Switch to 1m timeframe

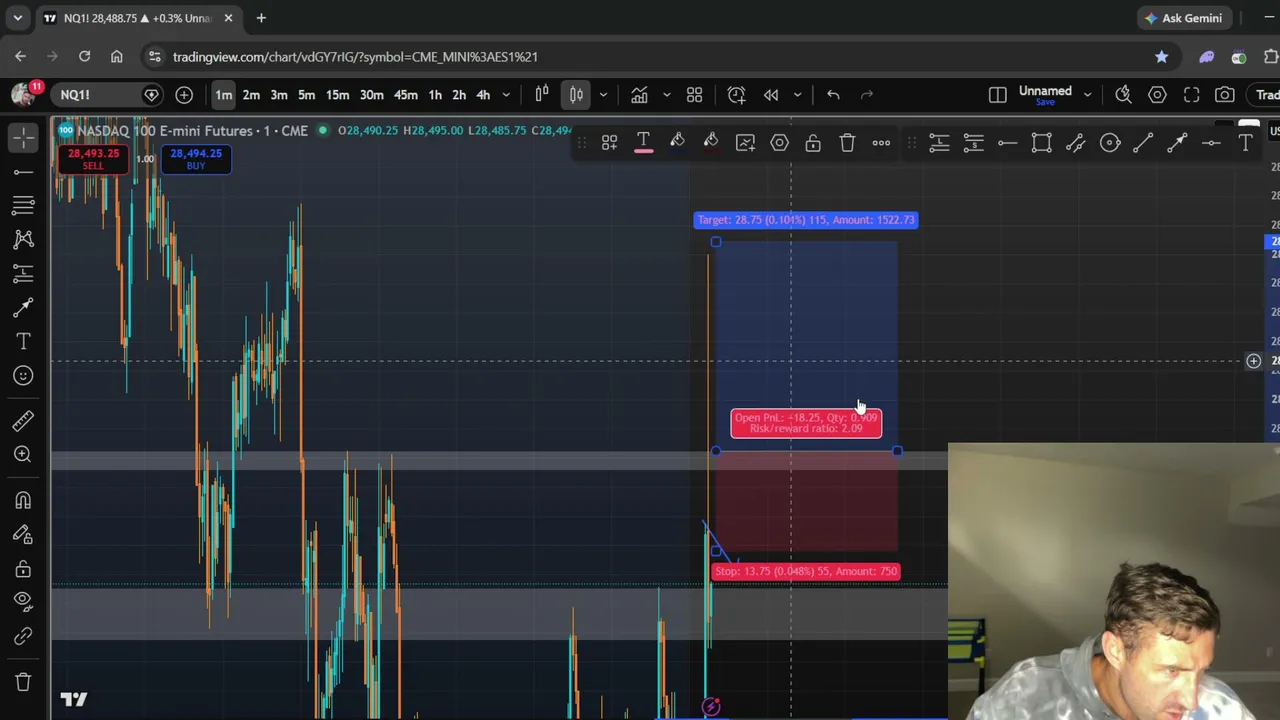[223, 95]
